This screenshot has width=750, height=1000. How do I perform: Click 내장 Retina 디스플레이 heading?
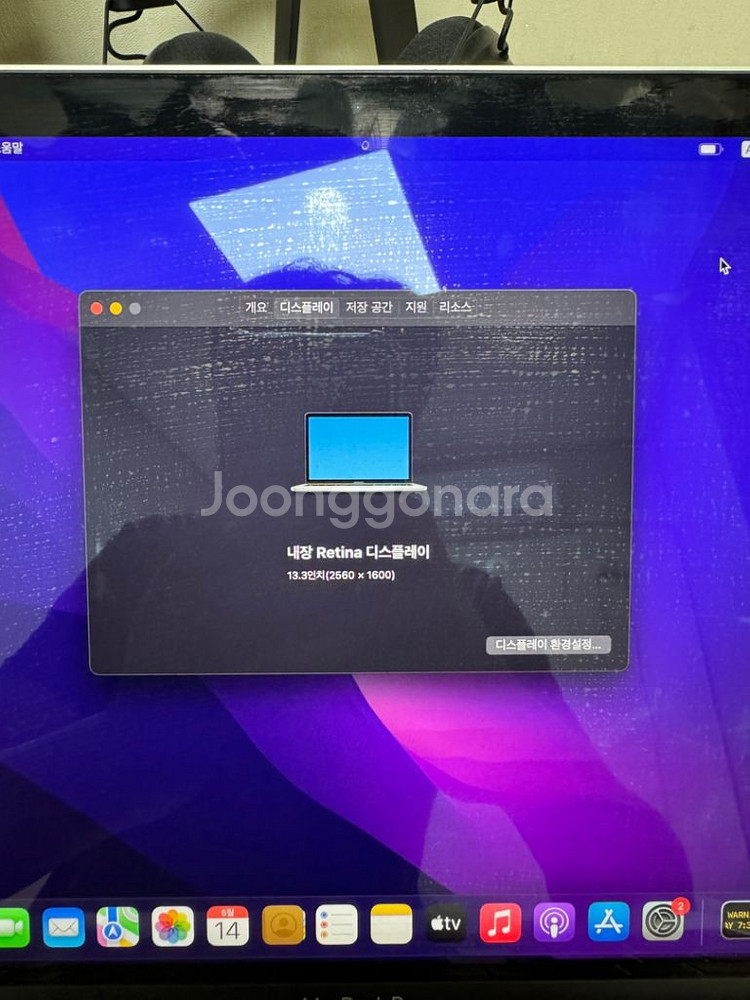tap(358, 552)
